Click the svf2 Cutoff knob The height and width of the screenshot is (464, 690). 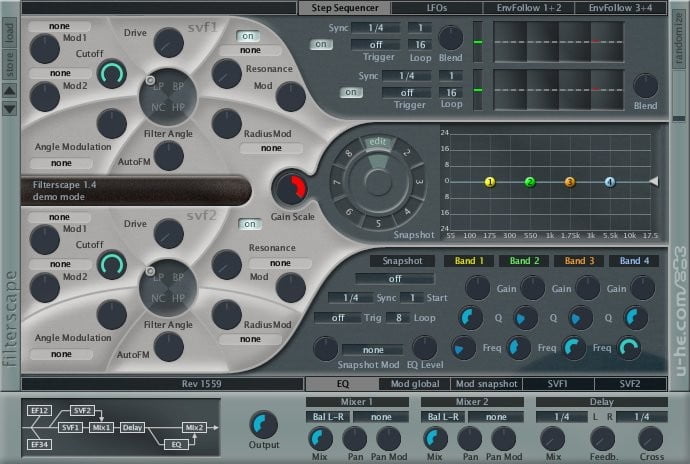(x=112, y=265)
